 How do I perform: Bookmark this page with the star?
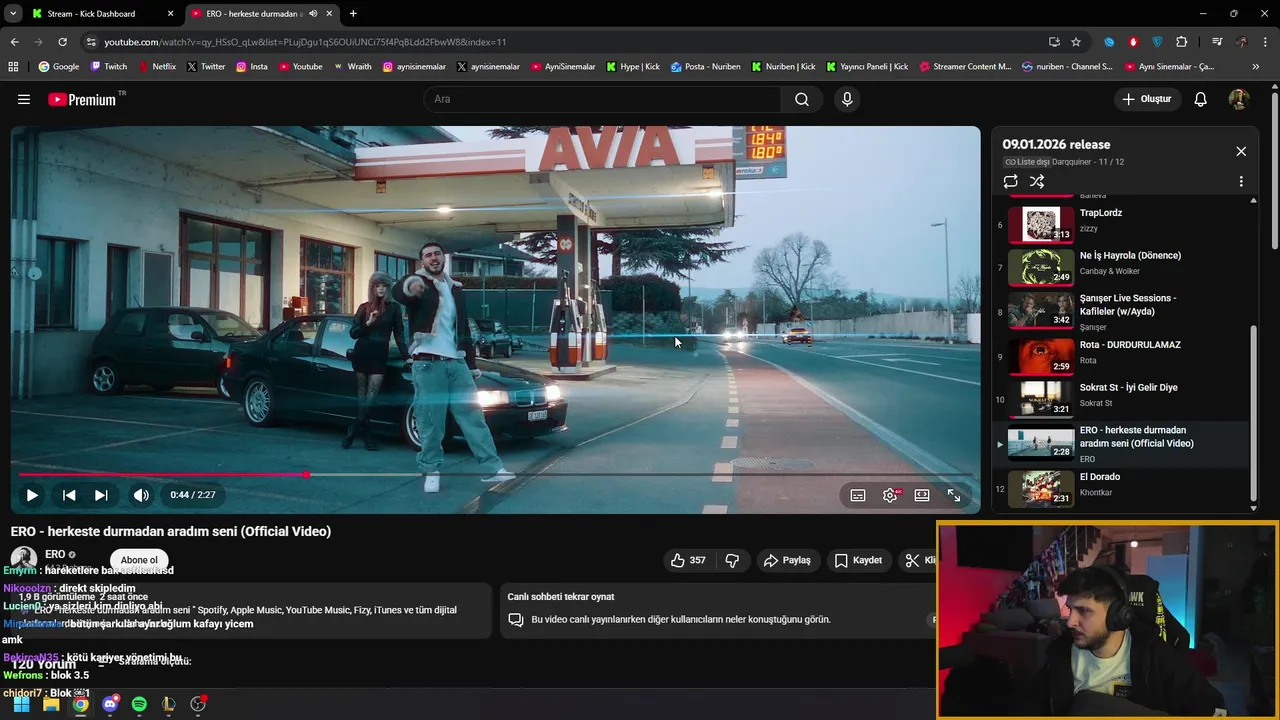[x=1076, y=42]
